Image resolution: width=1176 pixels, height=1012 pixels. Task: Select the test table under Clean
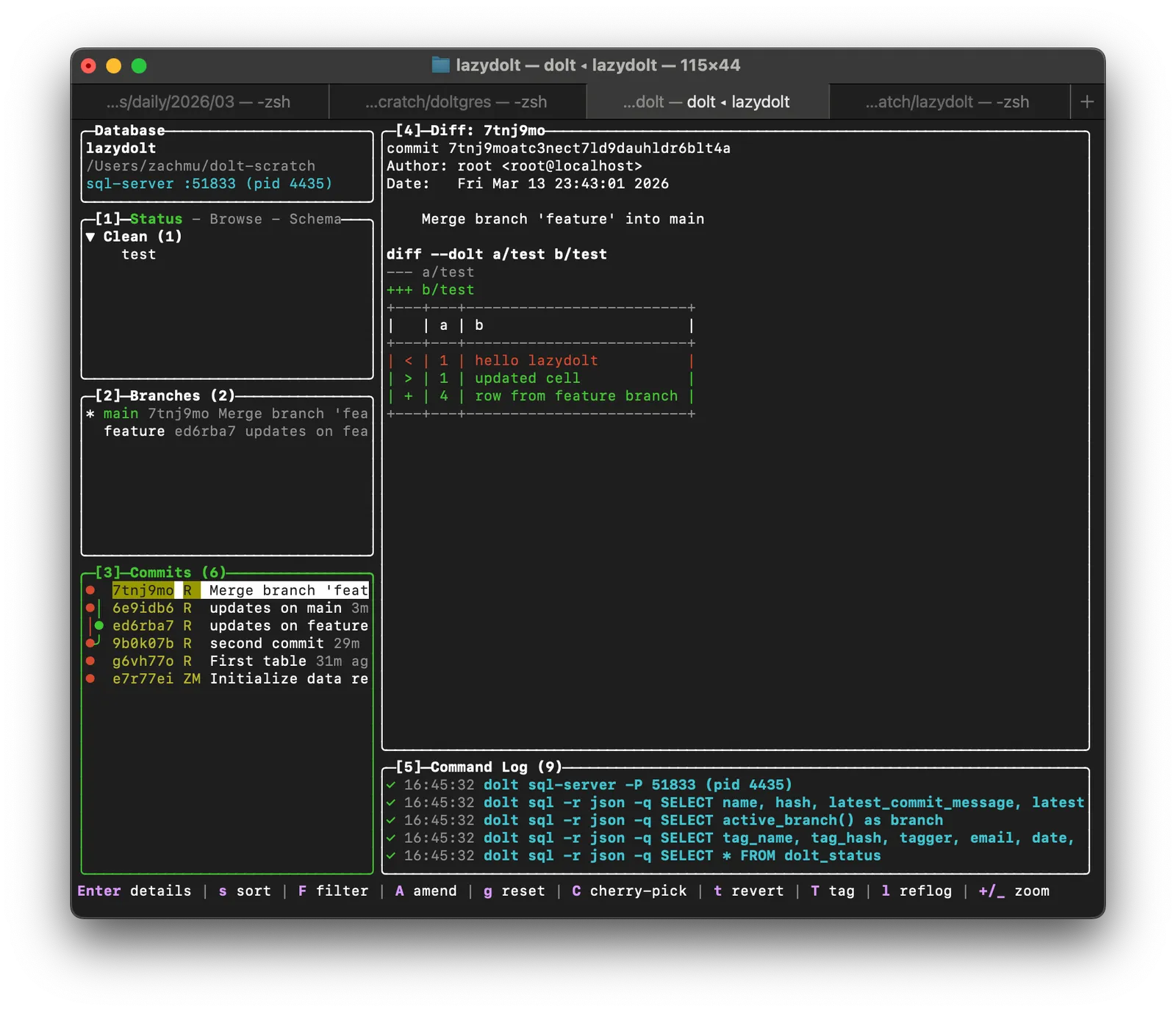click(x=138, y=254)
